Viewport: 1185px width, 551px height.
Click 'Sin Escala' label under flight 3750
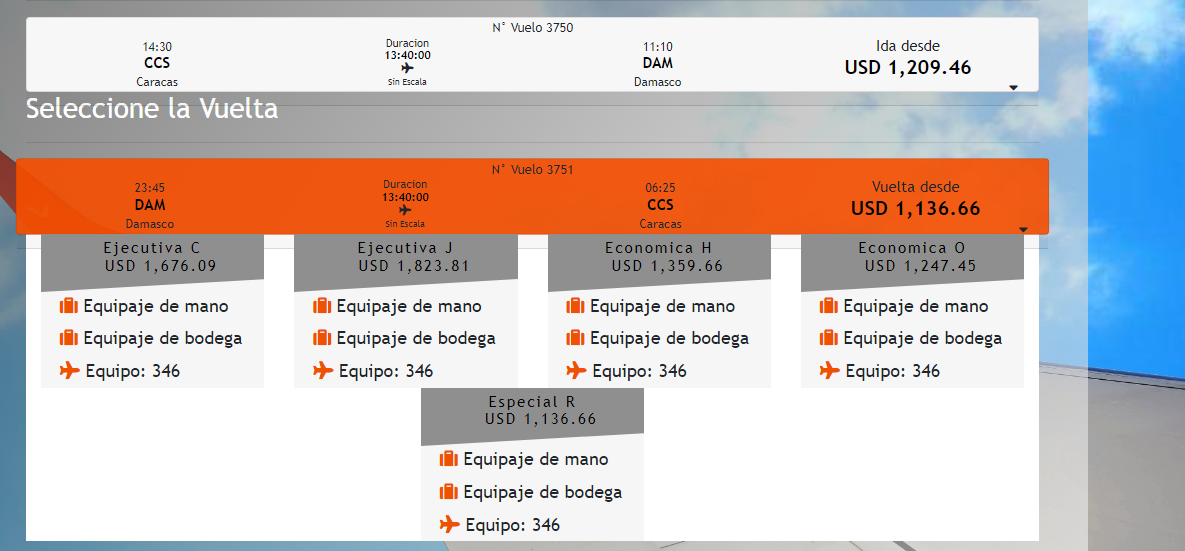pos(407,82)
